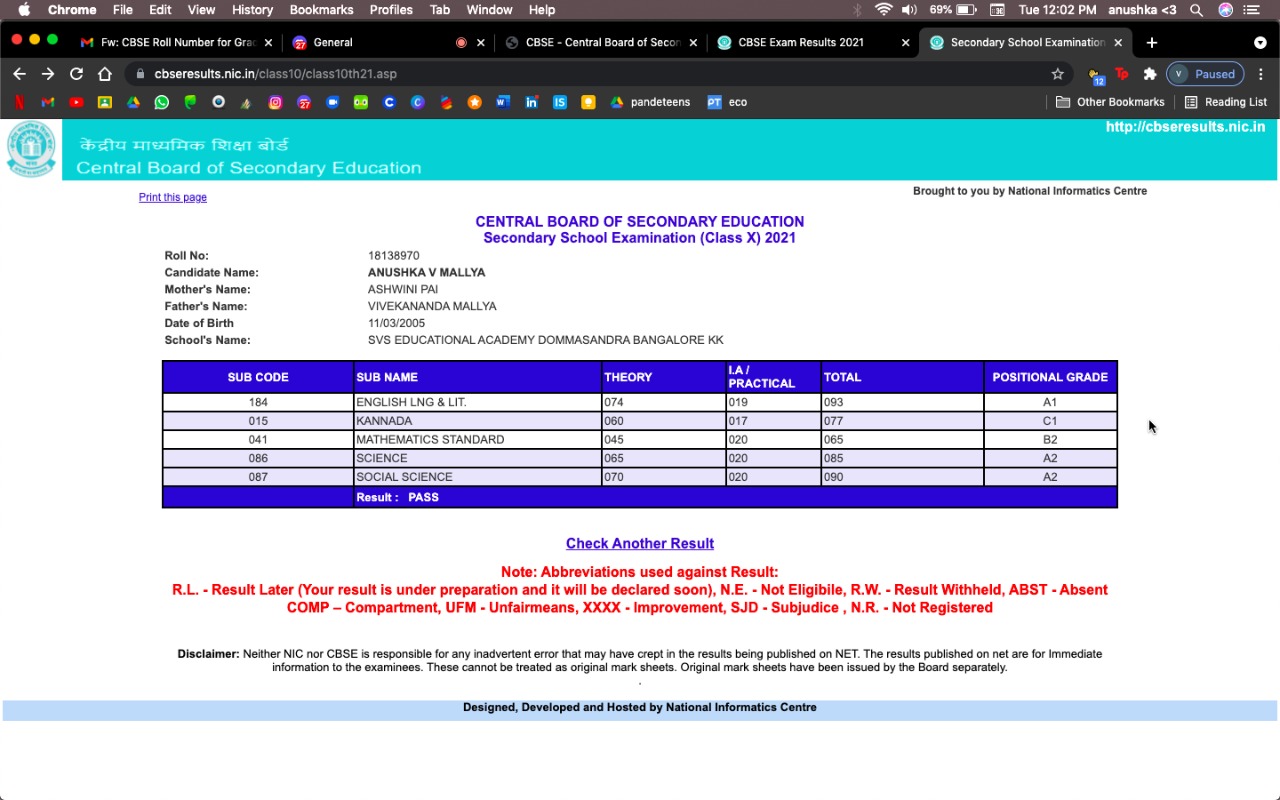Viewport: 1280px width, 800px height.
Task: Open the YouTube bookmark icon
Action: [76, 102]
